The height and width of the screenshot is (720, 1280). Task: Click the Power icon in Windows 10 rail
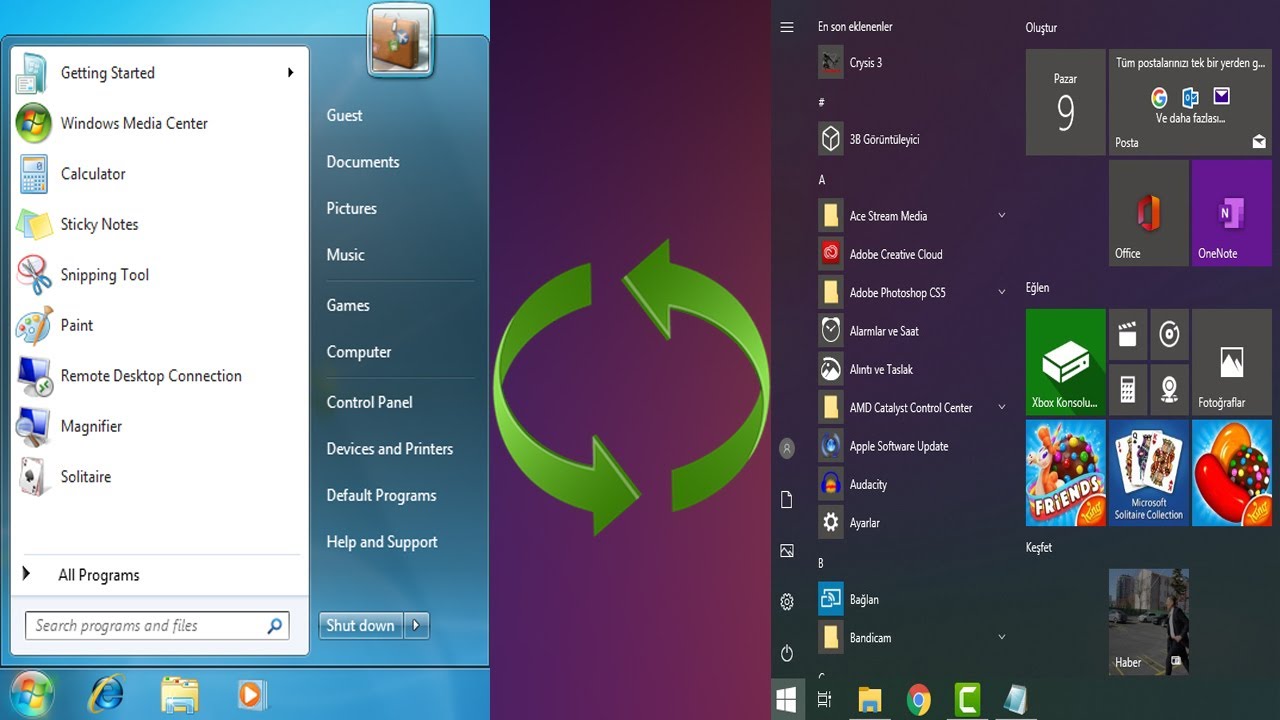point(787,653)
